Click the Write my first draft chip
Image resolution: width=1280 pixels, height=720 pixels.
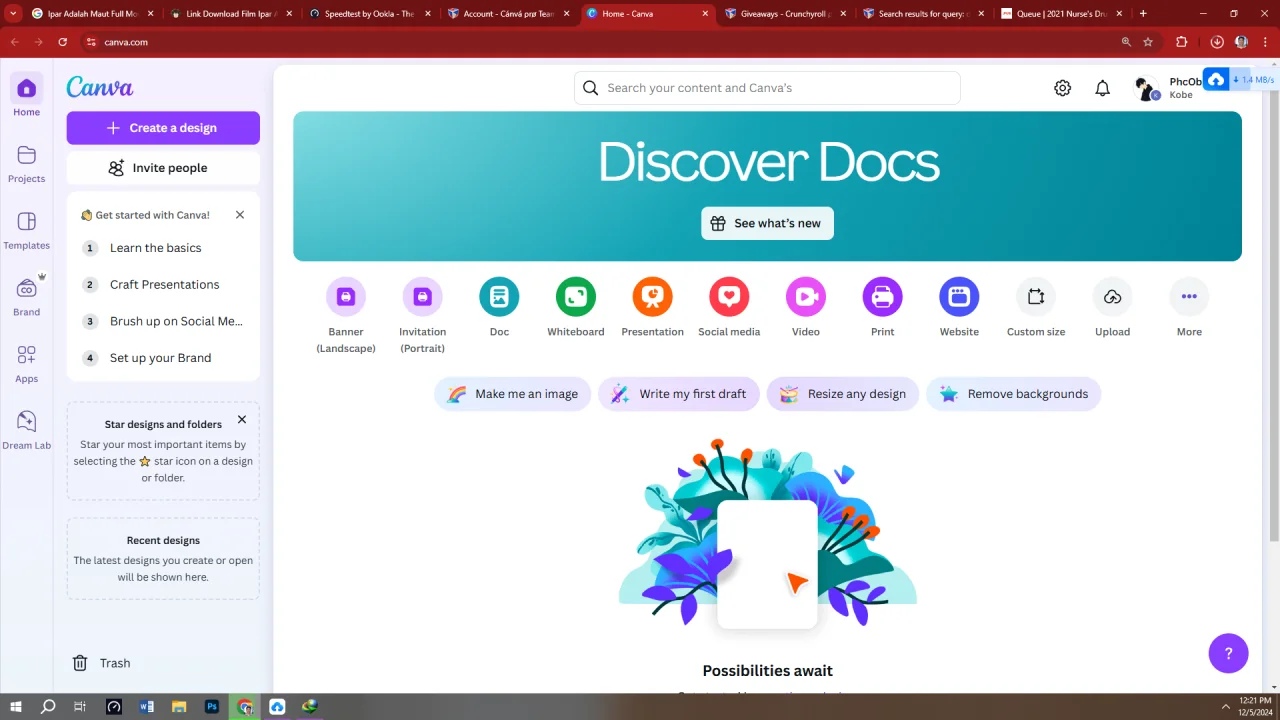click(x=679, y=394)
